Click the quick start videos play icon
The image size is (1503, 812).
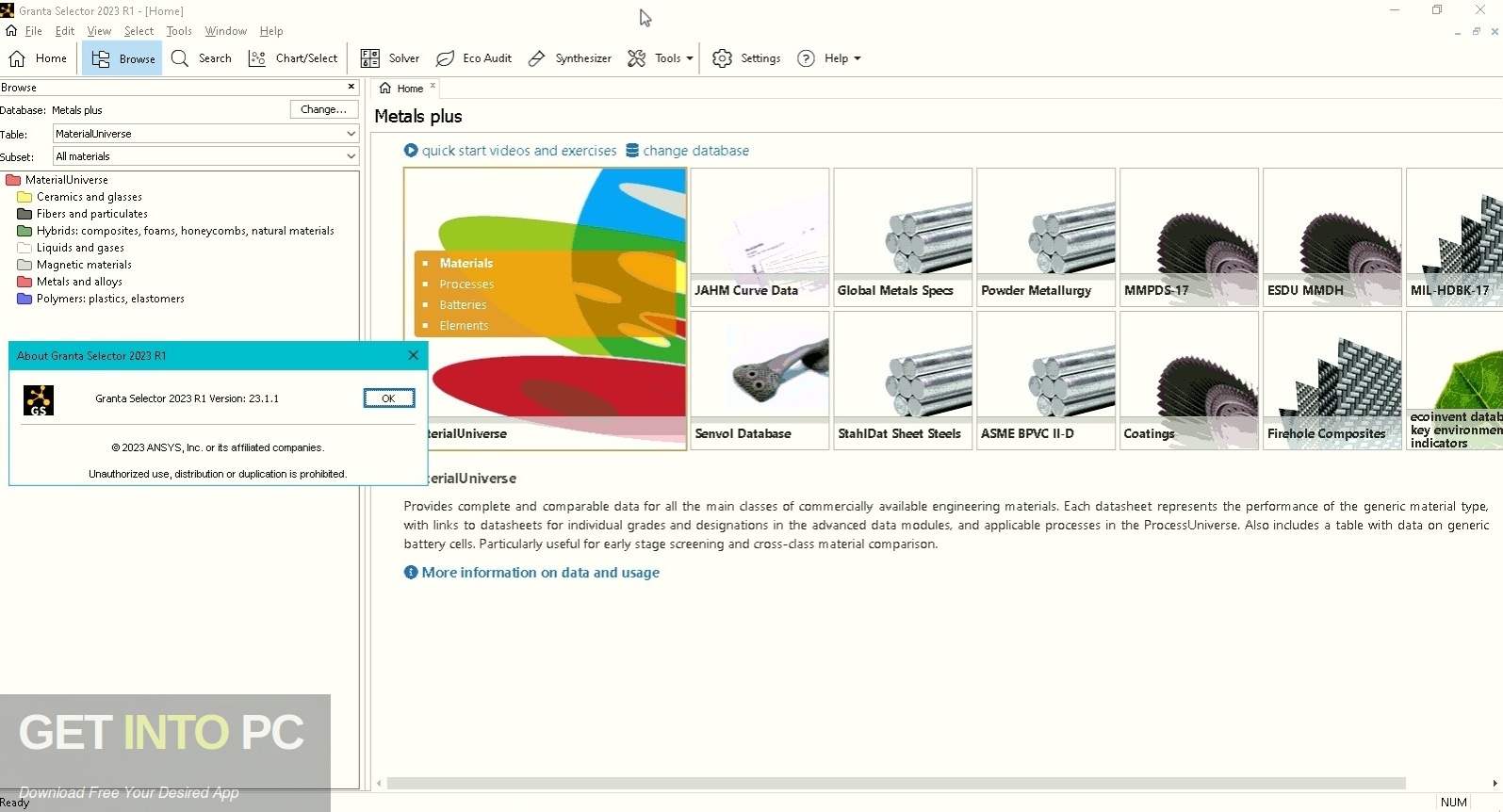point(411,151)
